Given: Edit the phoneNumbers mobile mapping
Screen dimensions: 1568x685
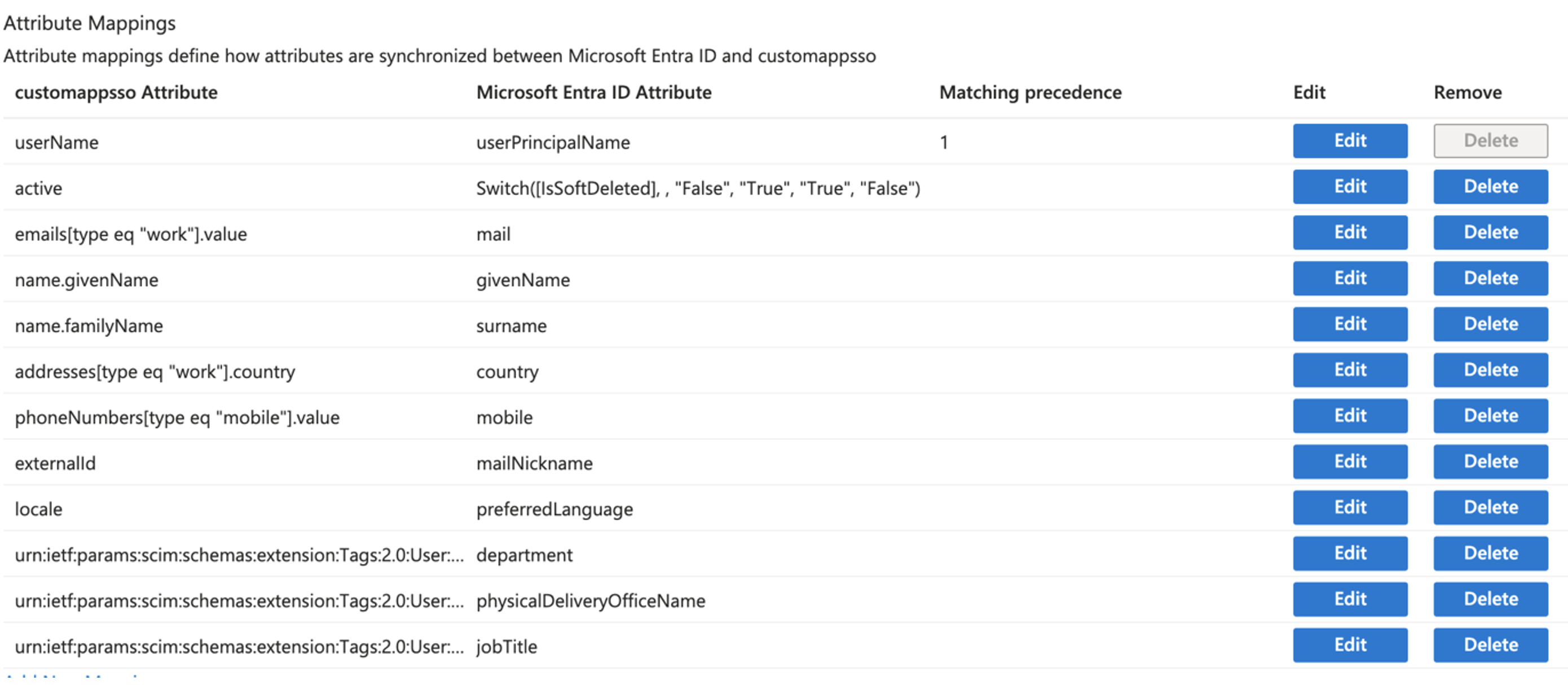Looking at the screenshot, I should click(1350, 416).
